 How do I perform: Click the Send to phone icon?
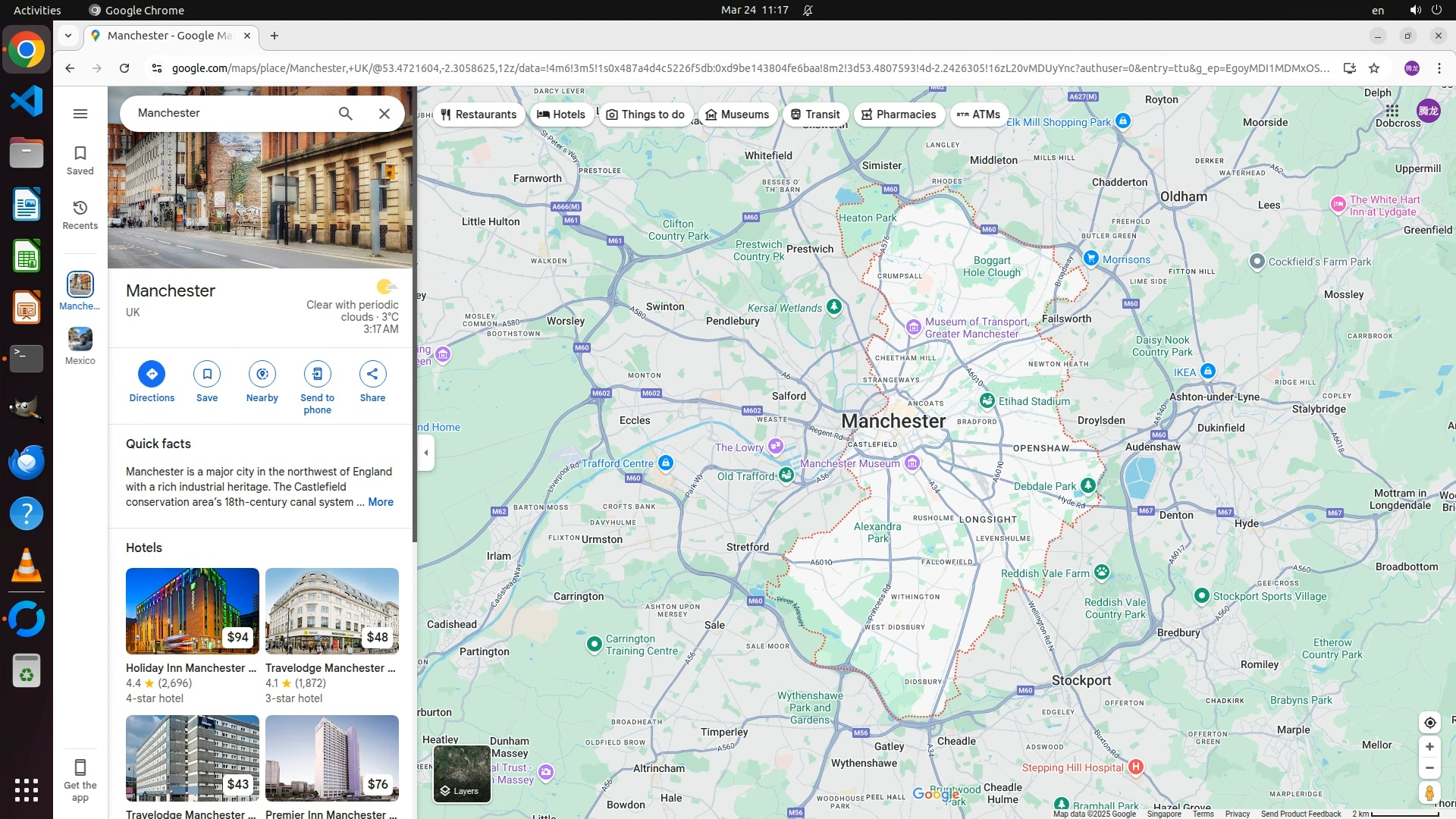tap(317, 374)
